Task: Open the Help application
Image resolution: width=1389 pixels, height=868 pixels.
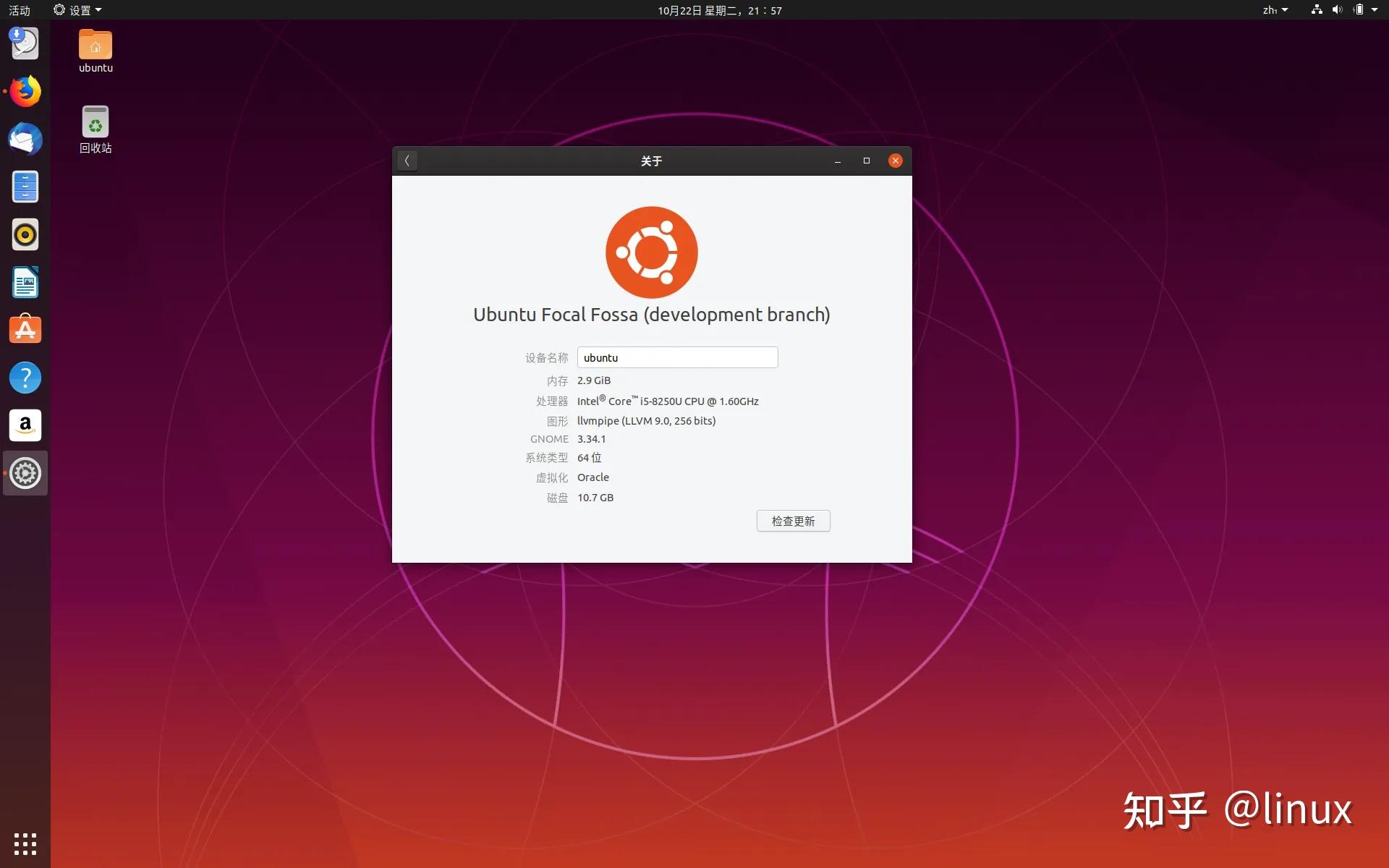Action: click(25, 378)
